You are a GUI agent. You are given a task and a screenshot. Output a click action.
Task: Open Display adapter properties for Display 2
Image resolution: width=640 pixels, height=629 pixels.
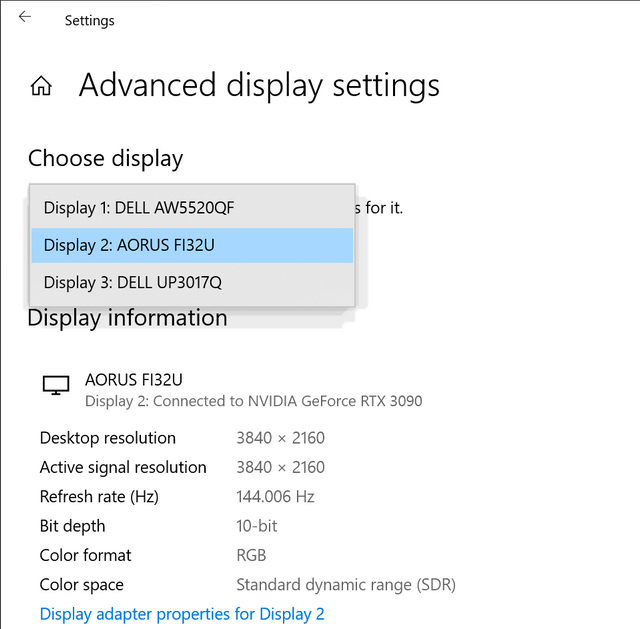[182, 614]
